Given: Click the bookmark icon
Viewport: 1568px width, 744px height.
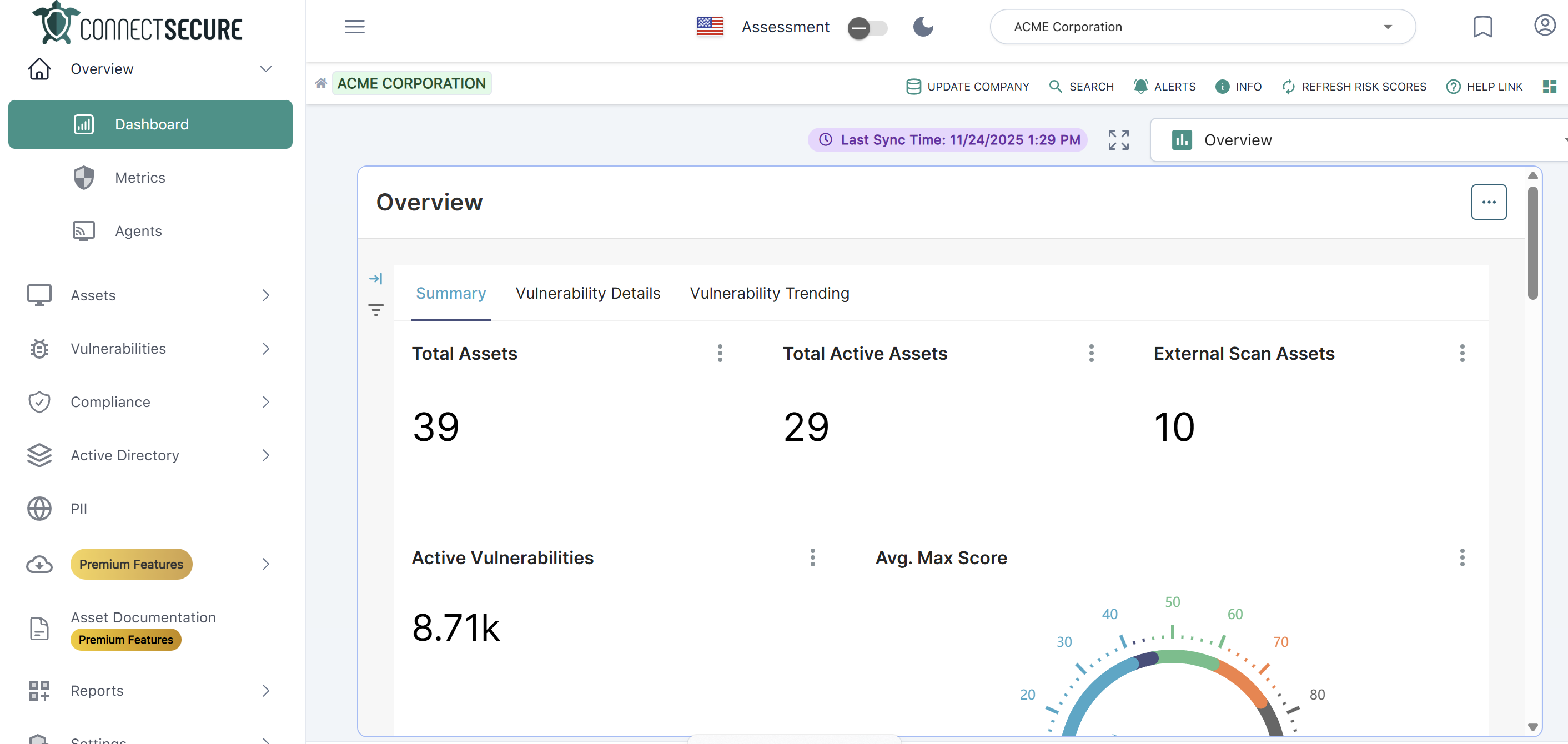Looking at the screenshot, I should [1482, 27].
